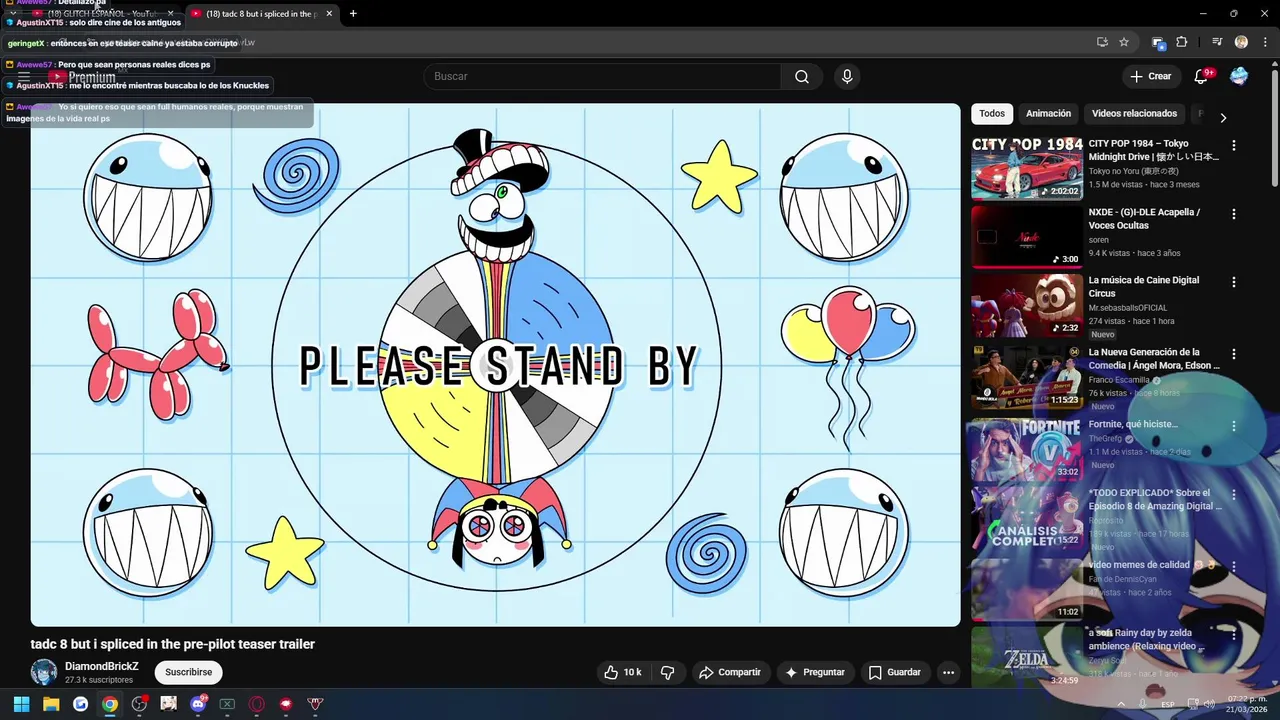Open options for La música de Caine video
Viewport: 1280px width, 720px height.
[1233, 282]
